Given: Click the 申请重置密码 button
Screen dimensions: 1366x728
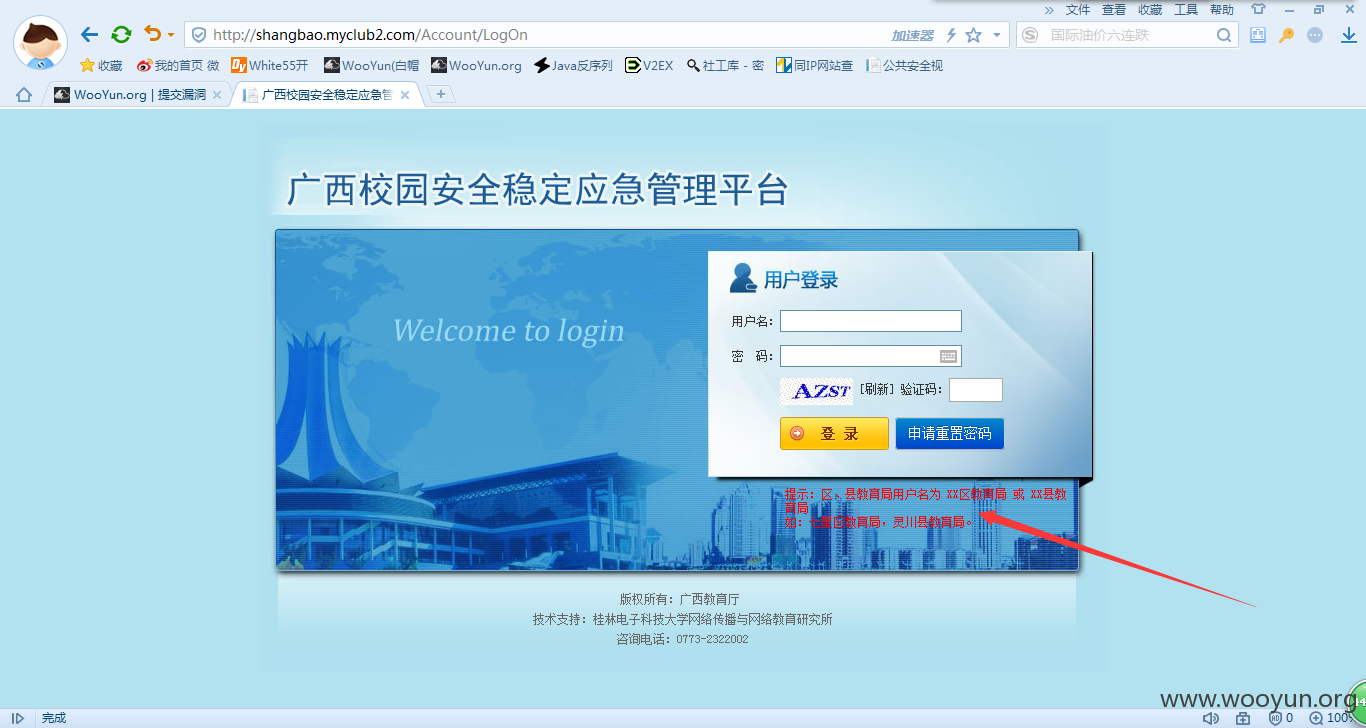Looking at the screenshot, I should 949,434.
